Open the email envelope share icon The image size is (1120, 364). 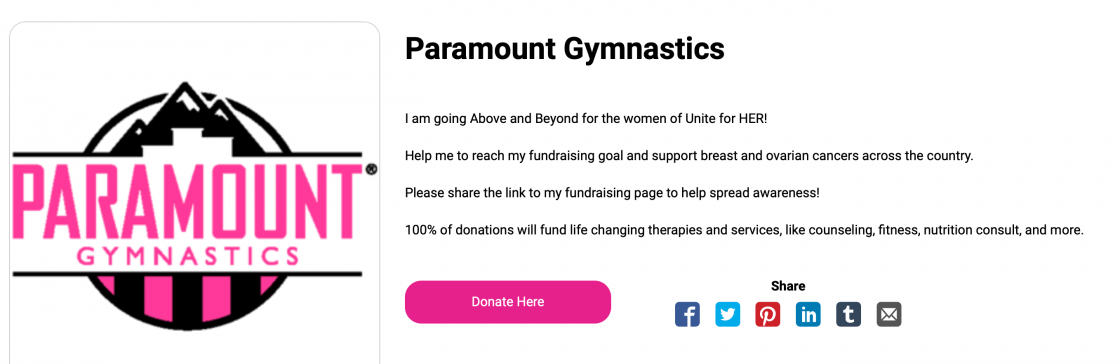[889, 314]
